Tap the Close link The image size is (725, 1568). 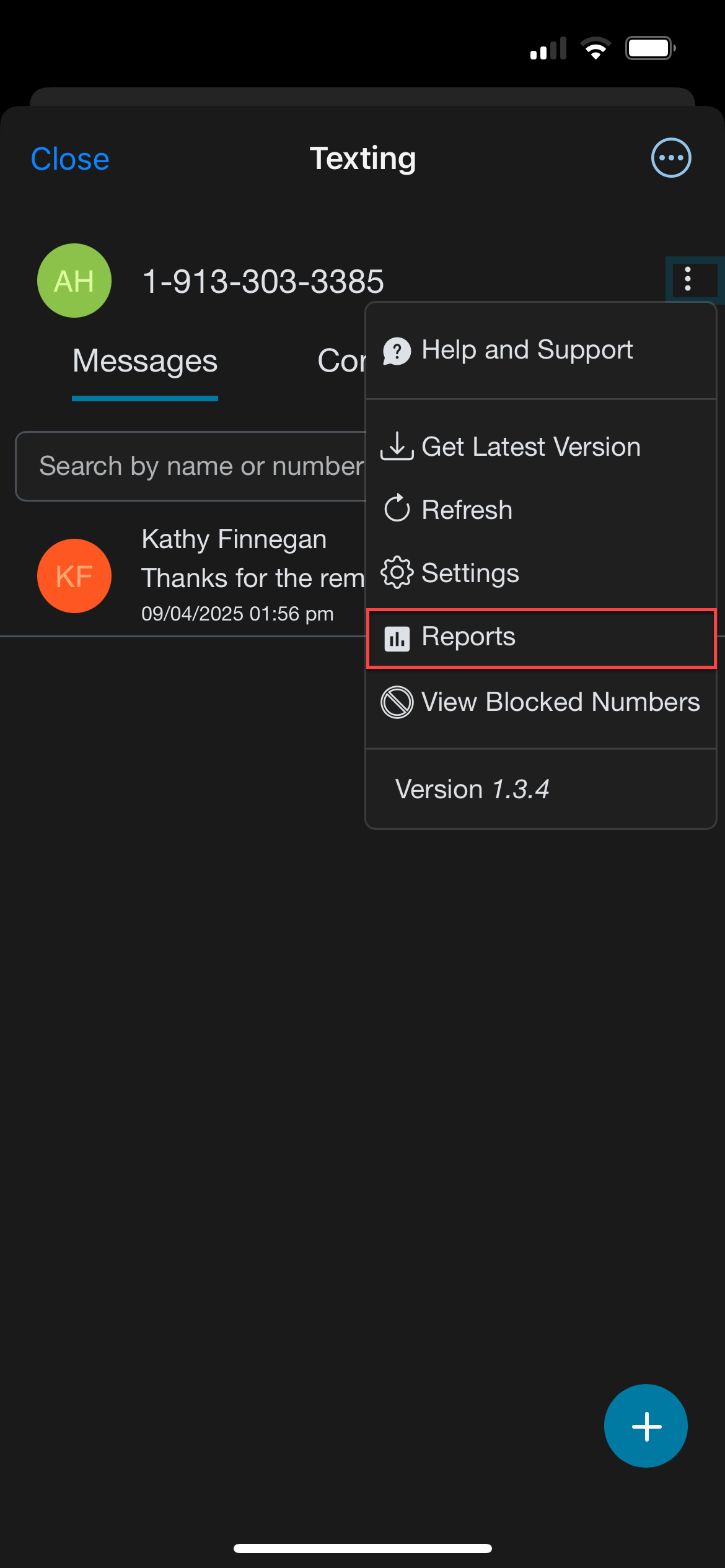[70, 159]
